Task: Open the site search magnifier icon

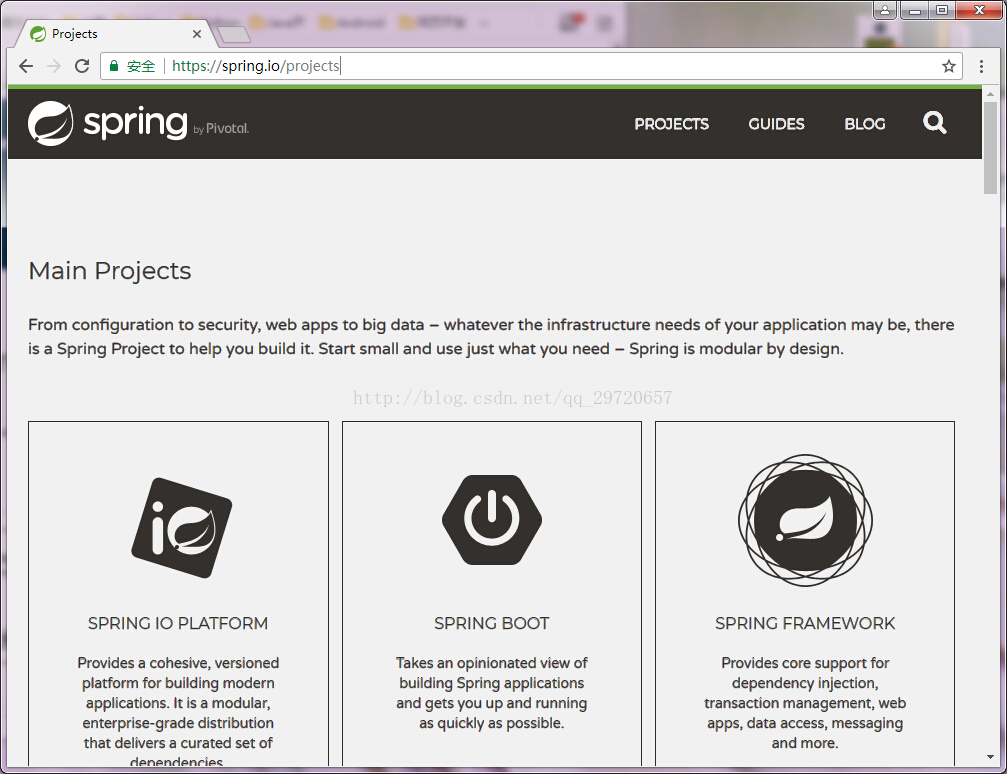Action: coord(934,123)
